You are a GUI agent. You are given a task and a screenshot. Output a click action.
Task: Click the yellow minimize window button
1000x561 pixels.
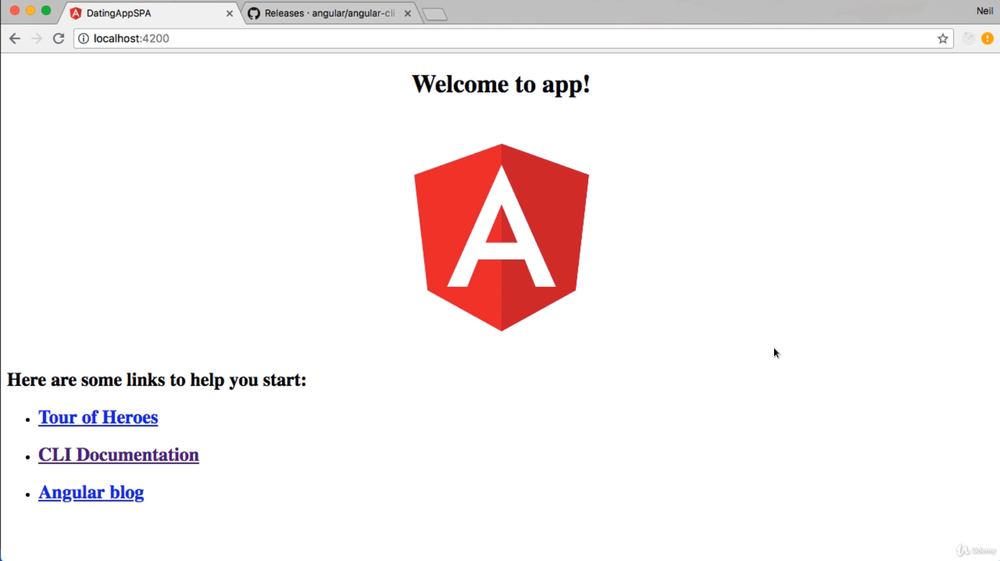(30, 10)
